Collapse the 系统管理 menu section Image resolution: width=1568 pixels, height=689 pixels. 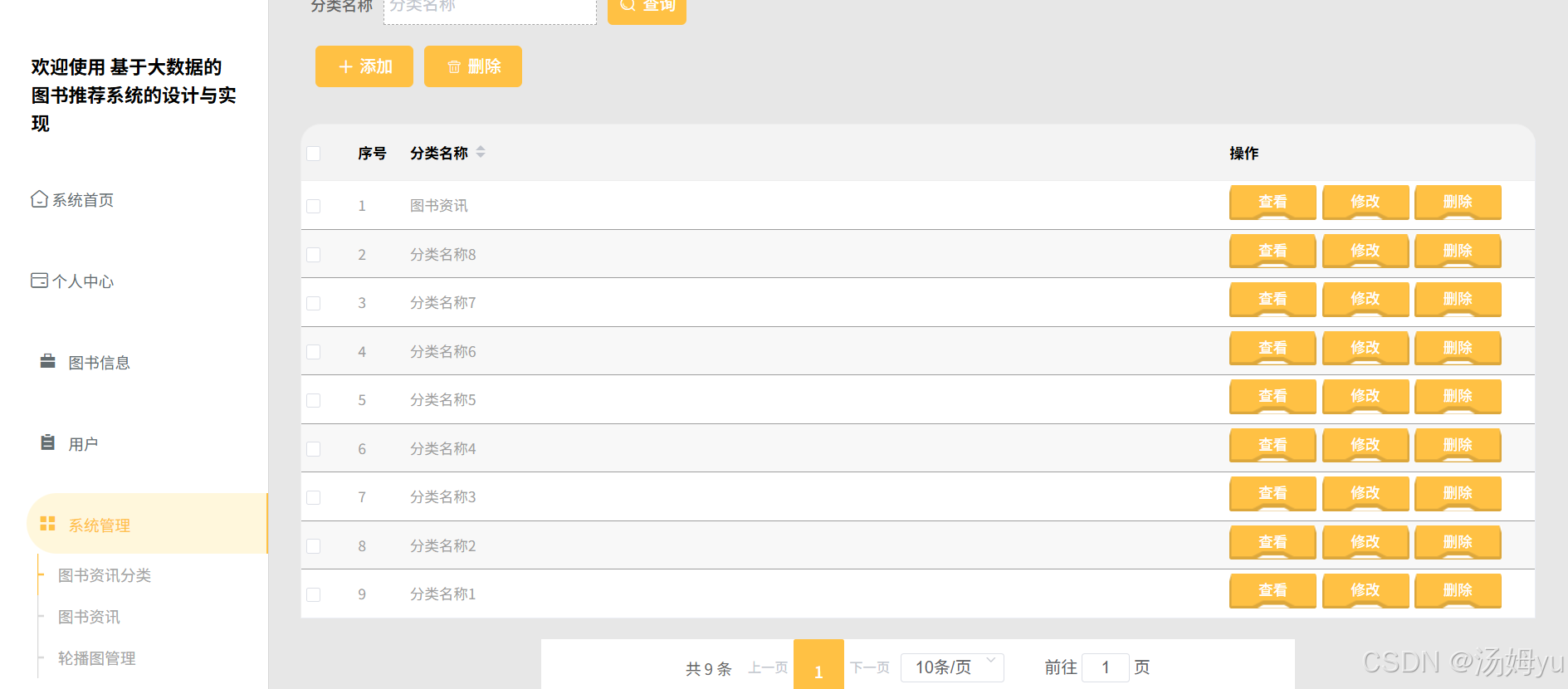pos(147,524)
